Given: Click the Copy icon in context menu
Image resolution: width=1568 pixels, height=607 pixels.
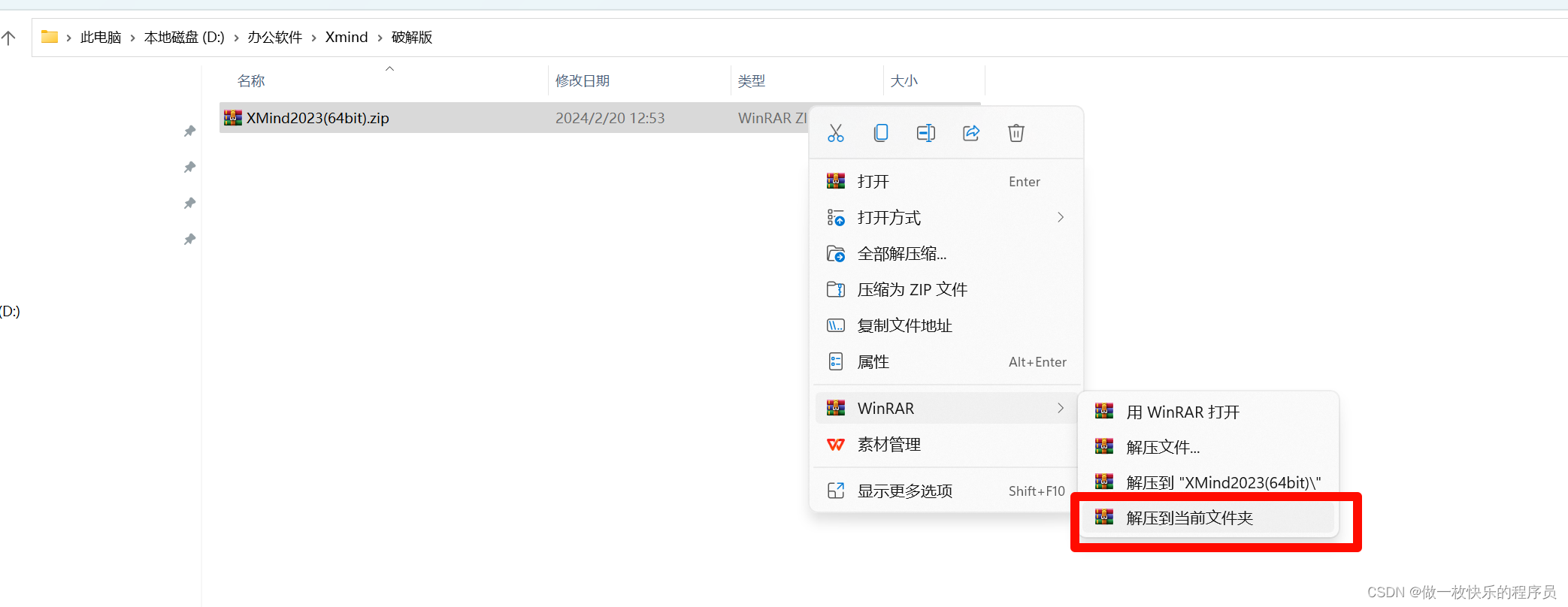Looking at the screenshot, I should coord(881,133).
